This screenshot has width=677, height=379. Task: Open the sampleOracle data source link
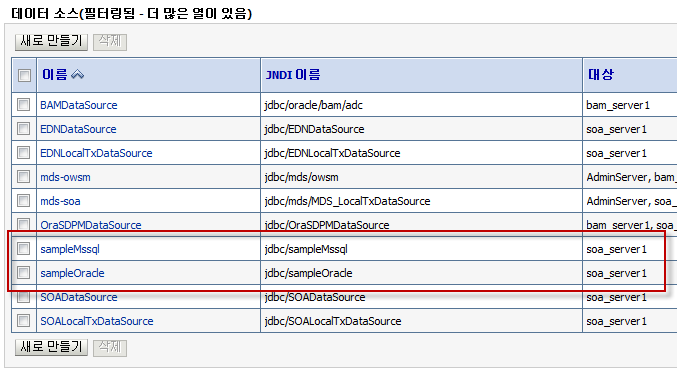click(x=72, y=273)
